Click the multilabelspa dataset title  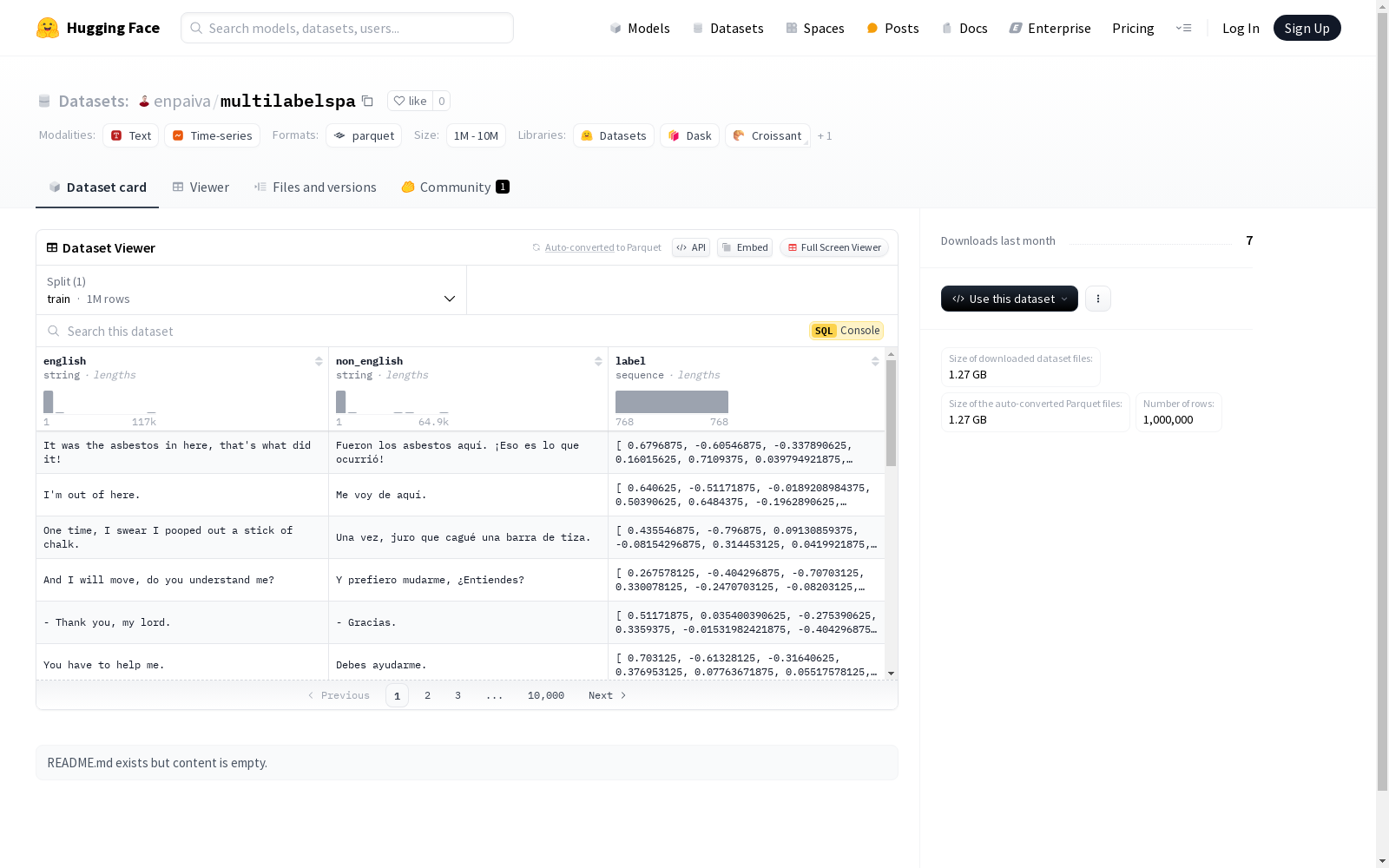coord(288,101)
